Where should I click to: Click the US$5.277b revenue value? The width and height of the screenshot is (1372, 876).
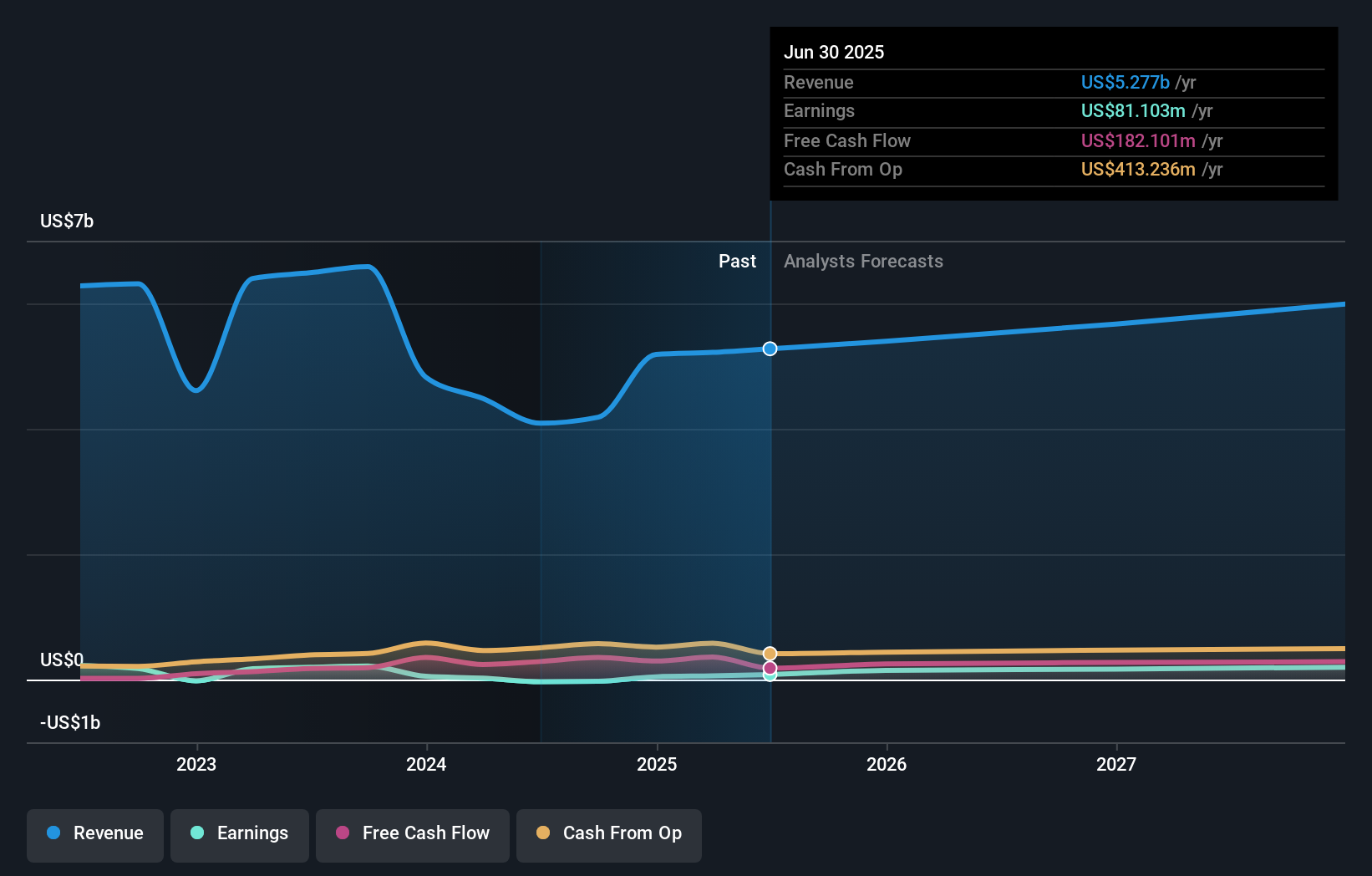[1126, 82]
